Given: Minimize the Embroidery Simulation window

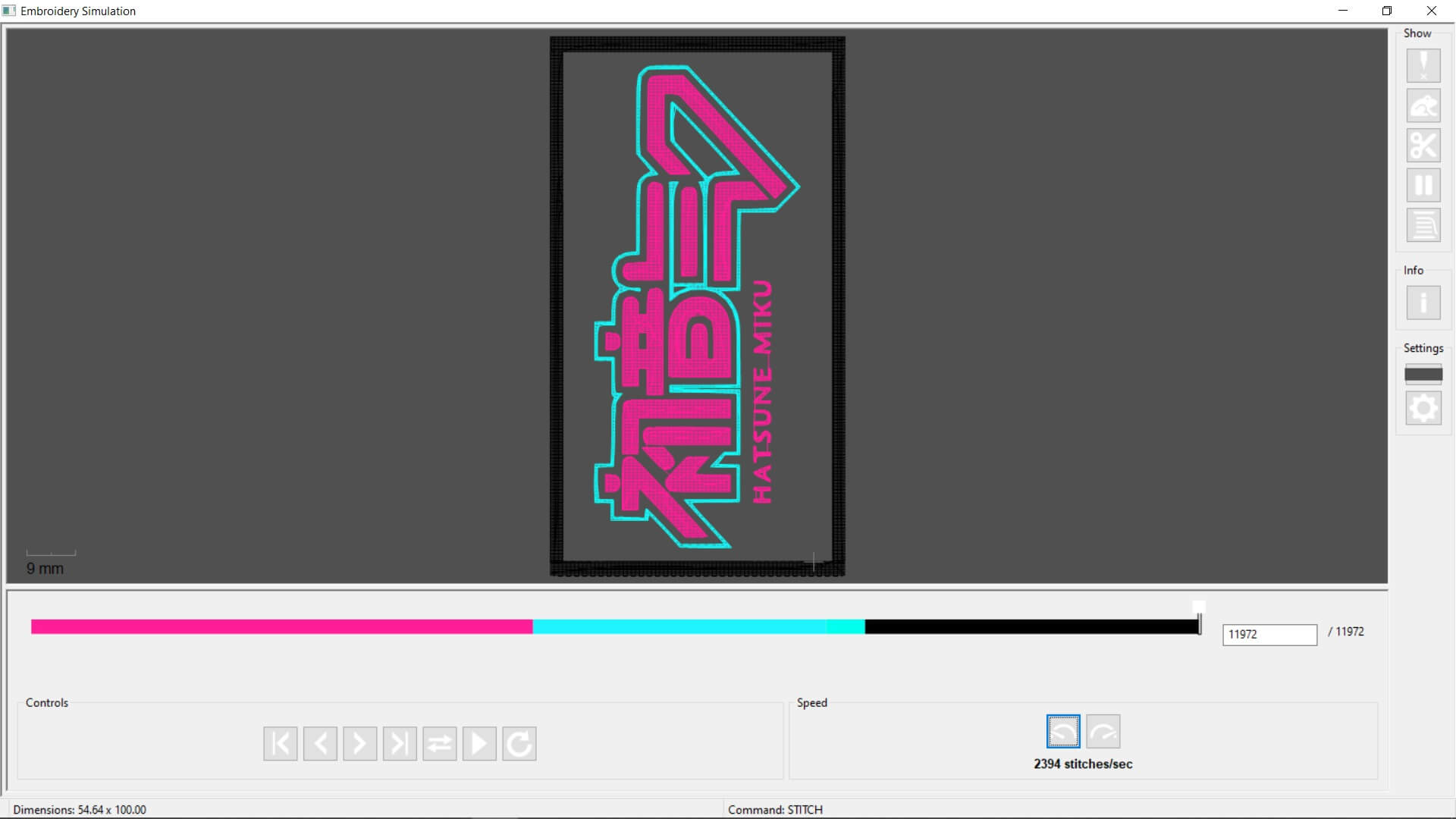Looking at the screenshot, I should point(1343,11).
